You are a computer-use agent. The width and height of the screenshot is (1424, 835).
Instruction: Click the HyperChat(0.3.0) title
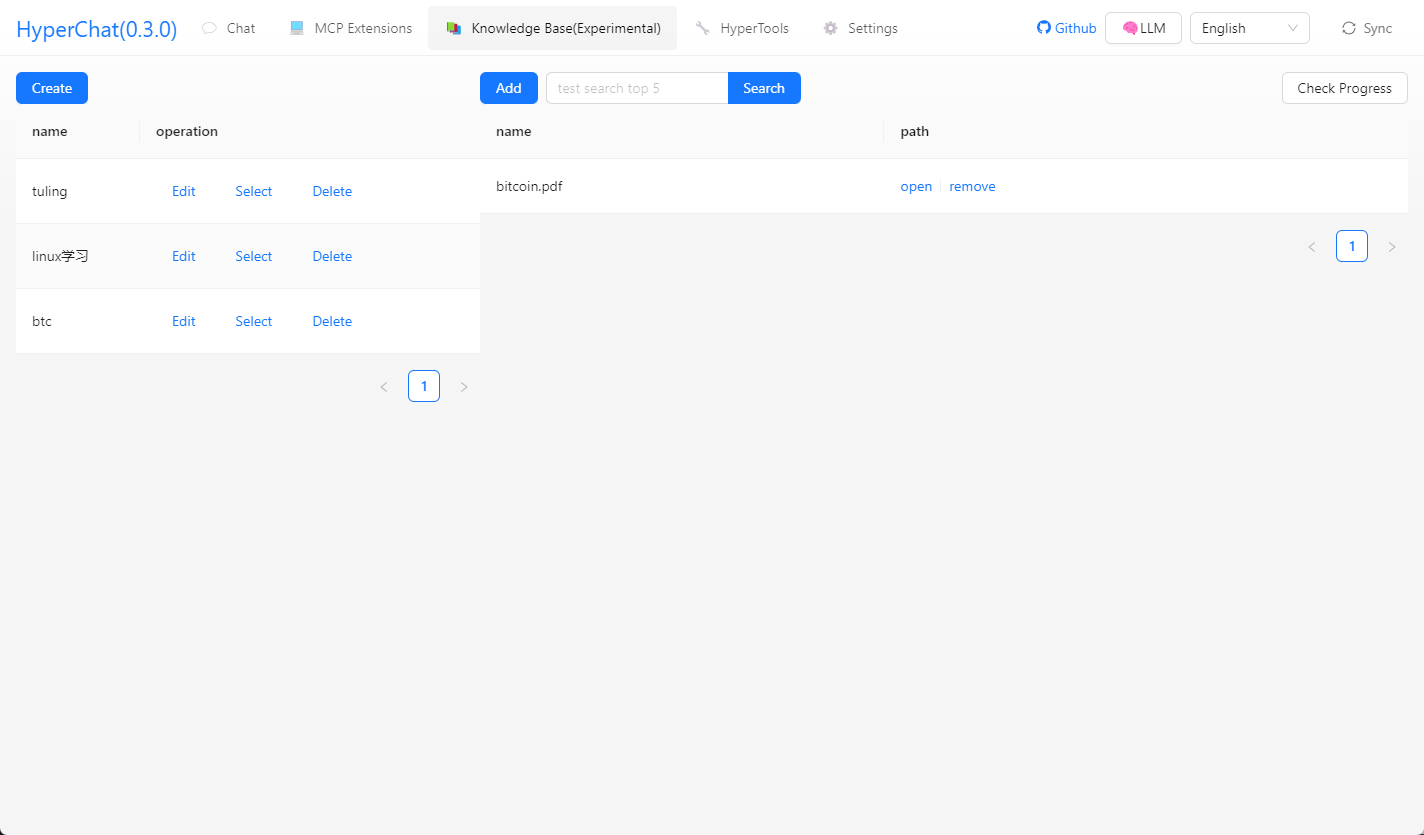pos(97,29)
